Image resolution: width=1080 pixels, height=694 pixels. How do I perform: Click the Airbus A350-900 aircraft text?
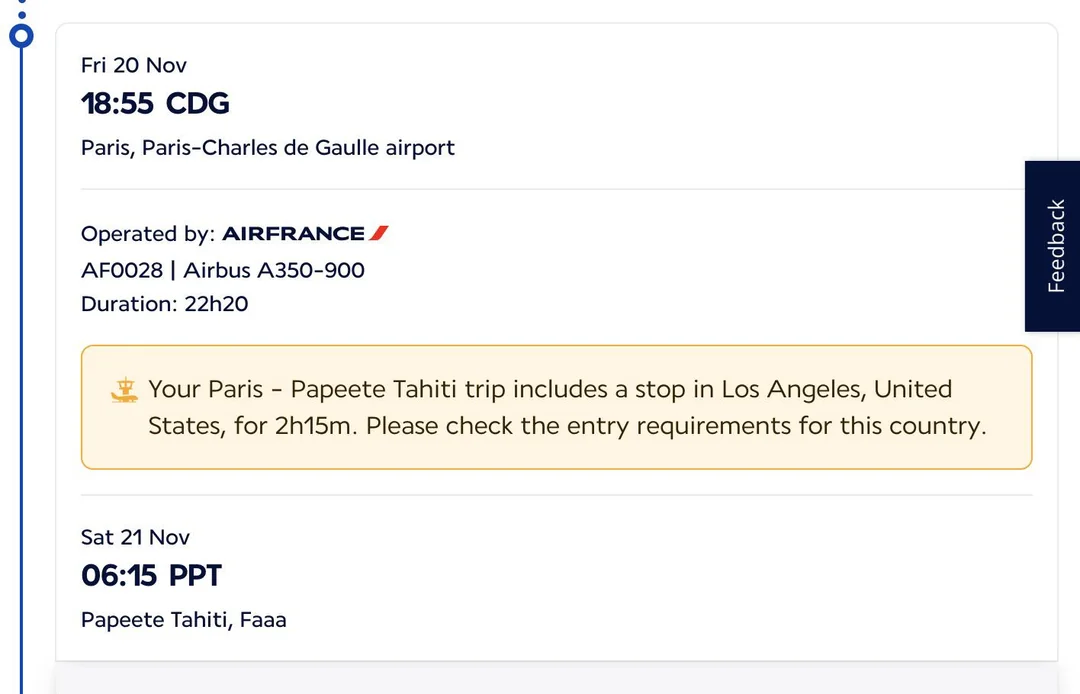click(274, 270)
